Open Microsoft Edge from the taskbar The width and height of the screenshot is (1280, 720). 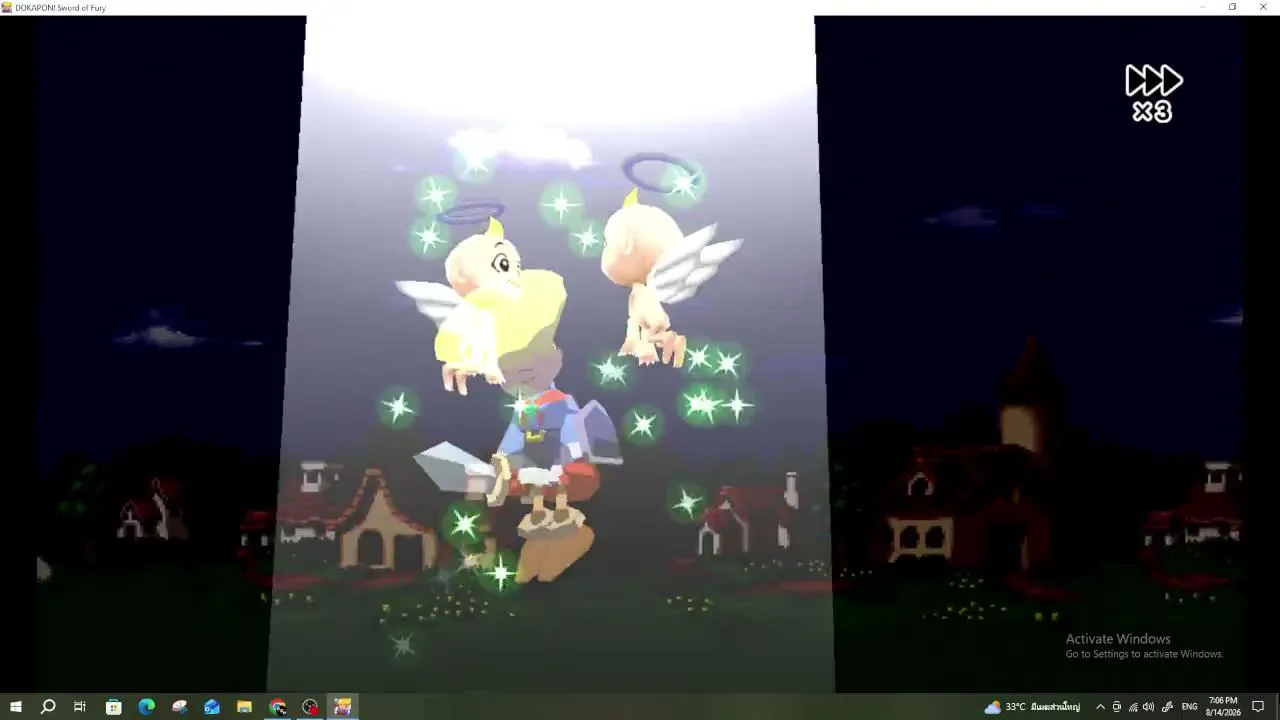coord(147,707)
